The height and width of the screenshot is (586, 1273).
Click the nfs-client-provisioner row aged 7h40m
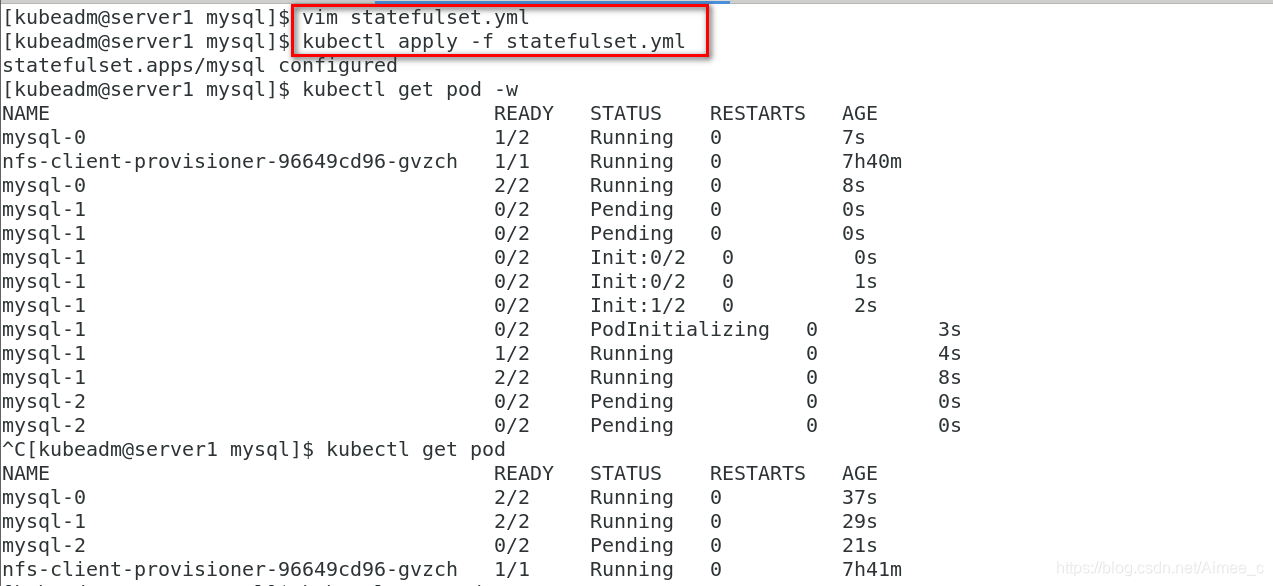pos(452,162)
